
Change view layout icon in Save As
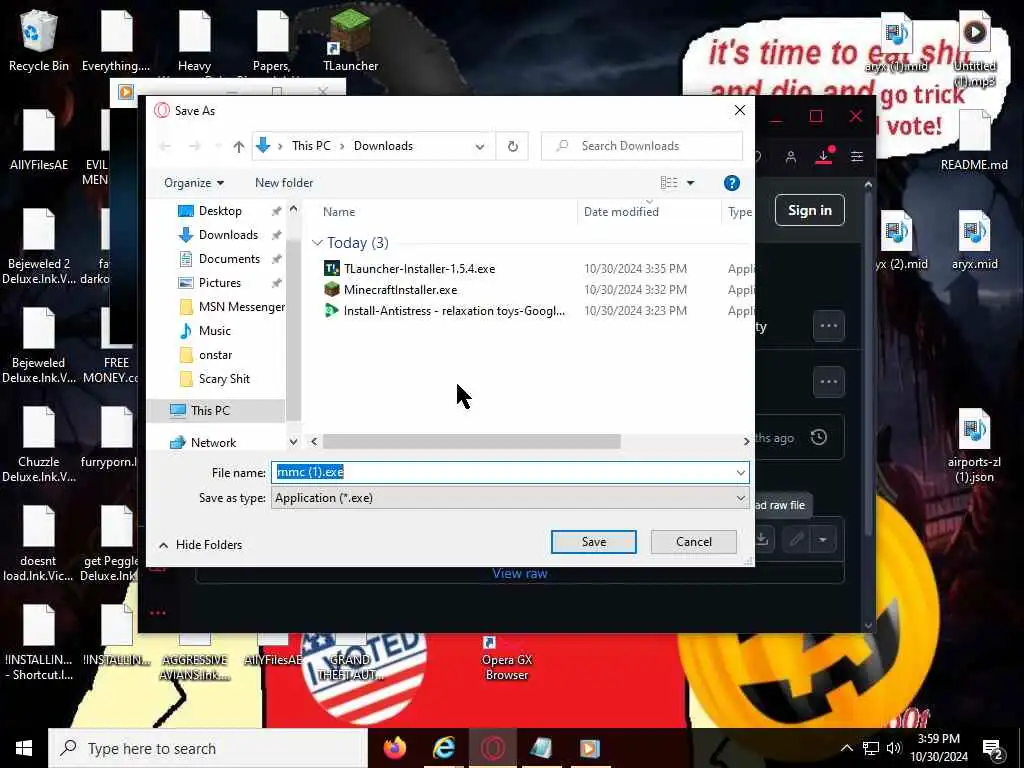coord(669,183)
